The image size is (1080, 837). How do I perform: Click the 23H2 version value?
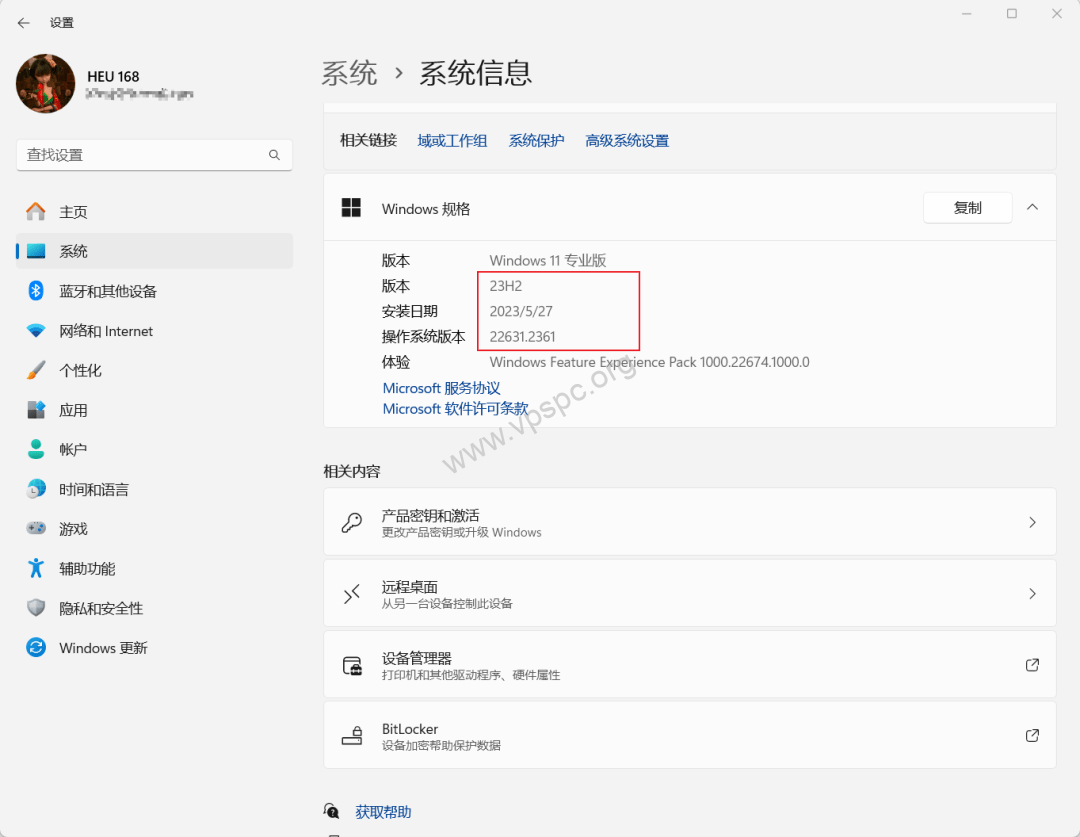tap(506, 285)
